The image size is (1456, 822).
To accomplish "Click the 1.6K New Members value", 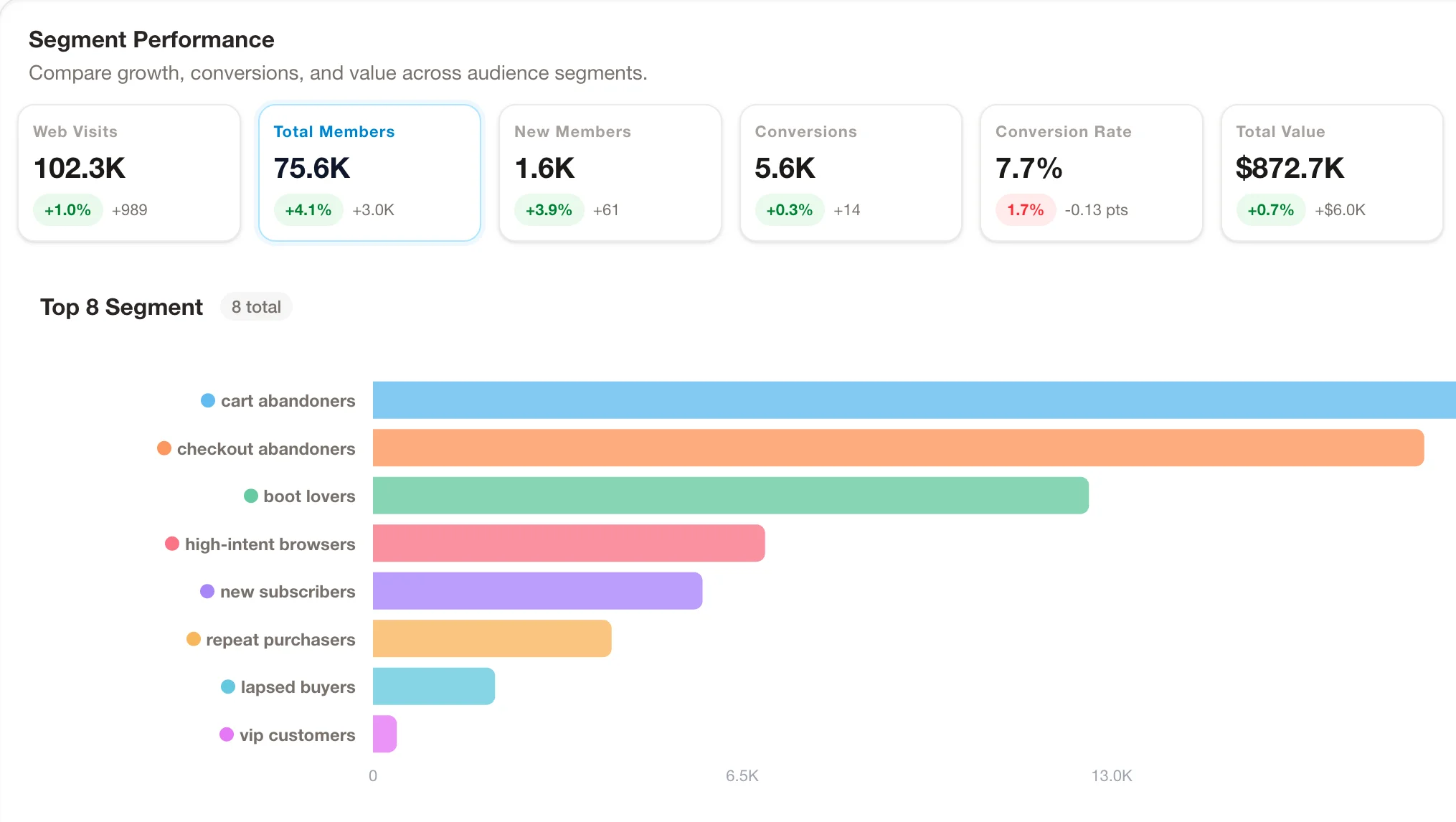I will 545,169.
